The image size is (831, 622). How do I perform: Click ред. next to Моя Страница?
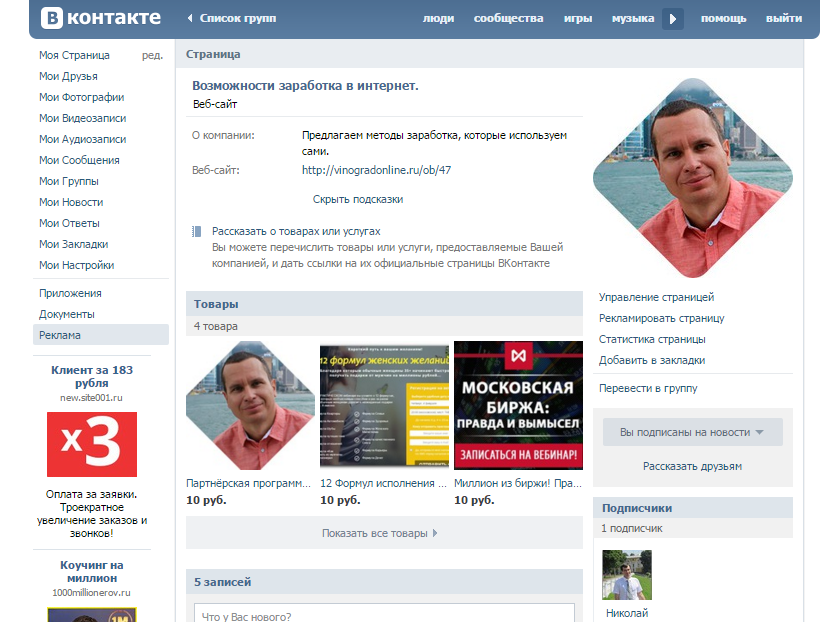152,55
